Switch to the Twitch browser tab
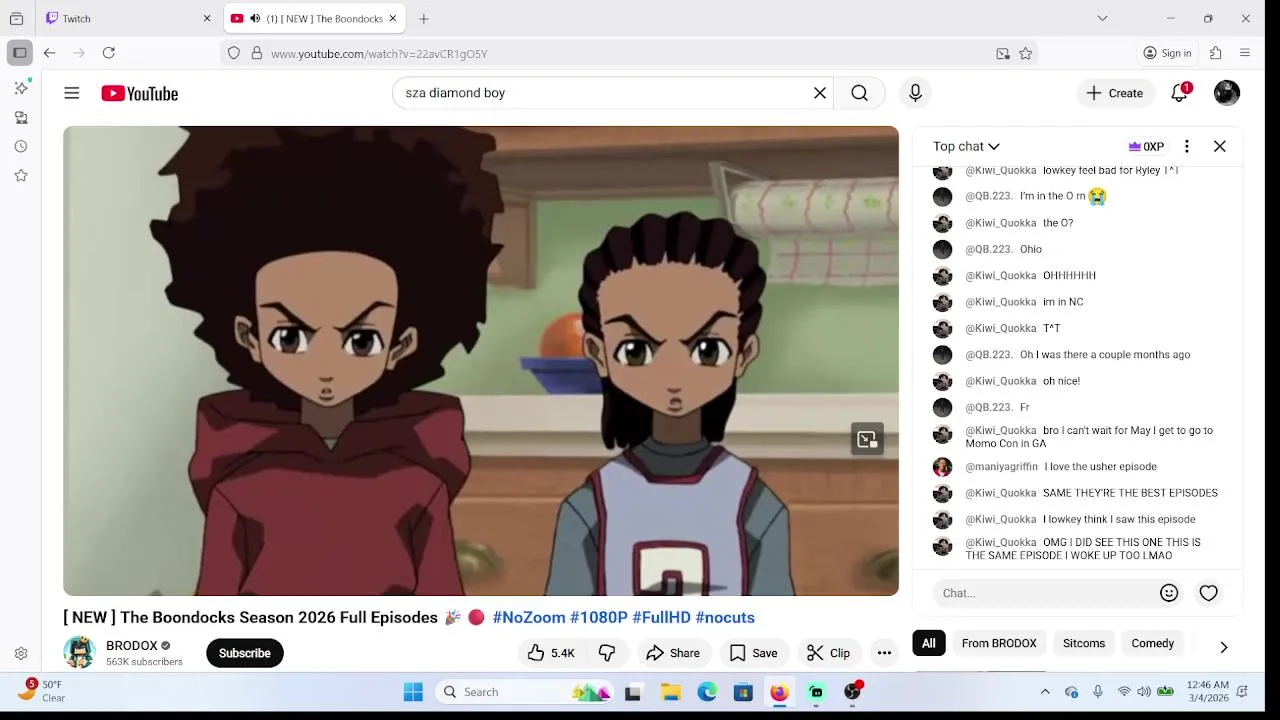 coord(130,18)
